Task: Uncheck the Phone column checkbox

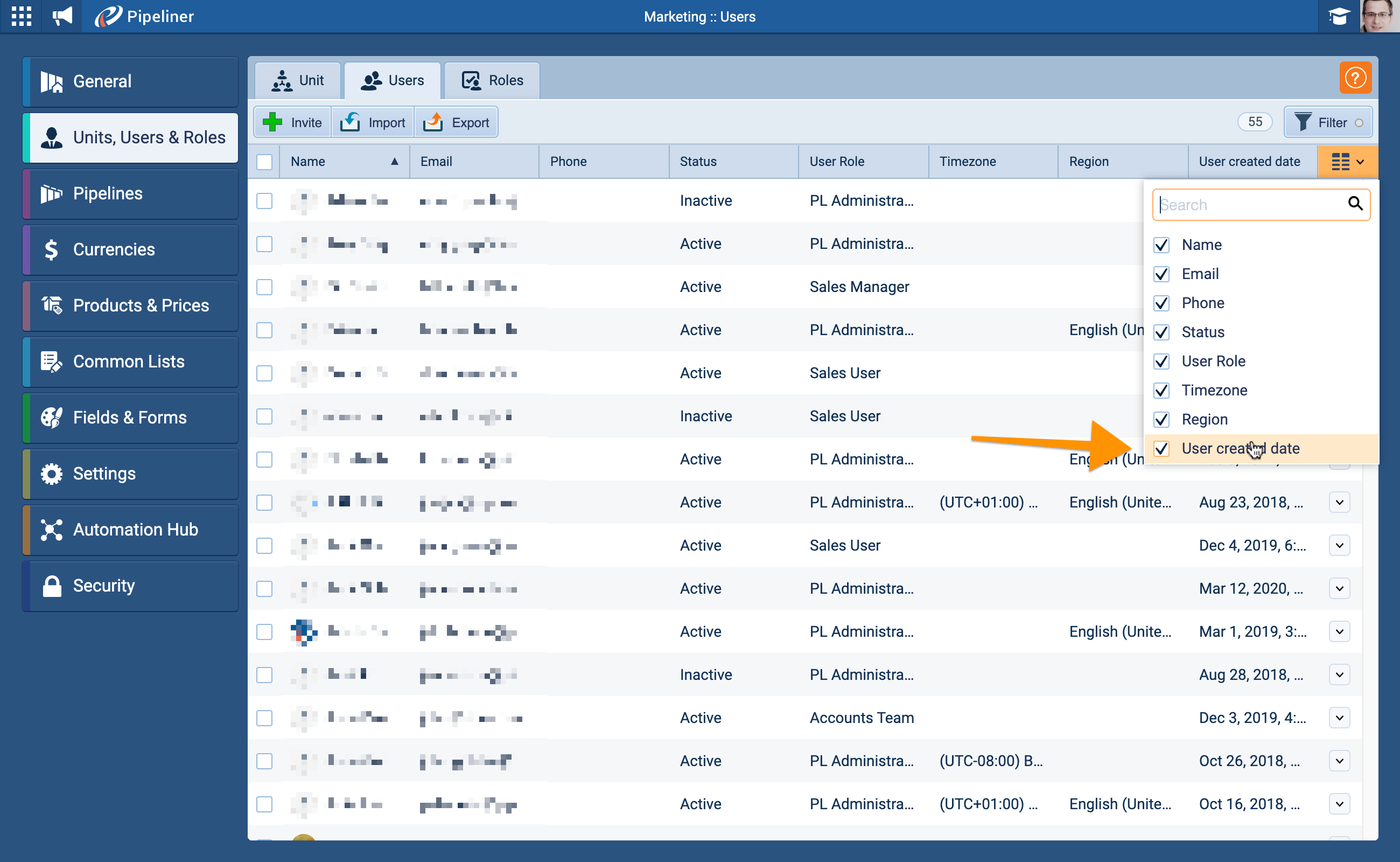Action: pyautogui.click(x=1161, y=303)
